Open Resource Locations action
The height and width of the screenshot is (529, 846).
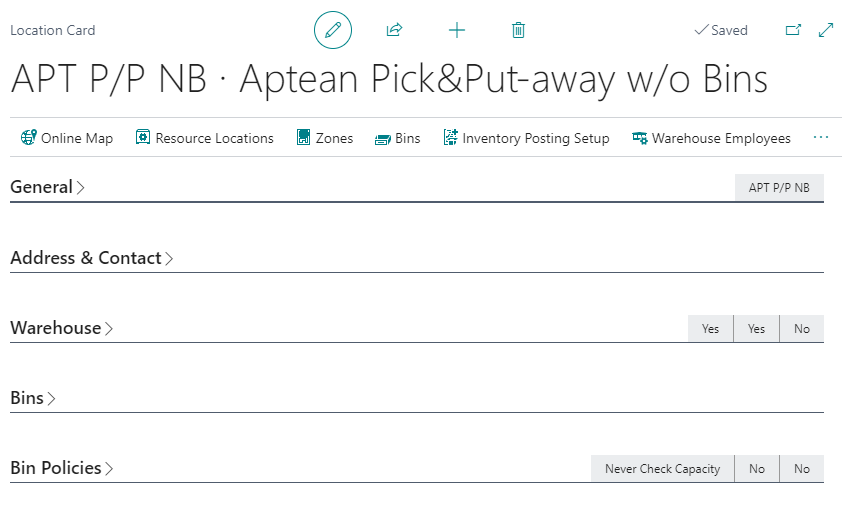(x=204, y=138)
